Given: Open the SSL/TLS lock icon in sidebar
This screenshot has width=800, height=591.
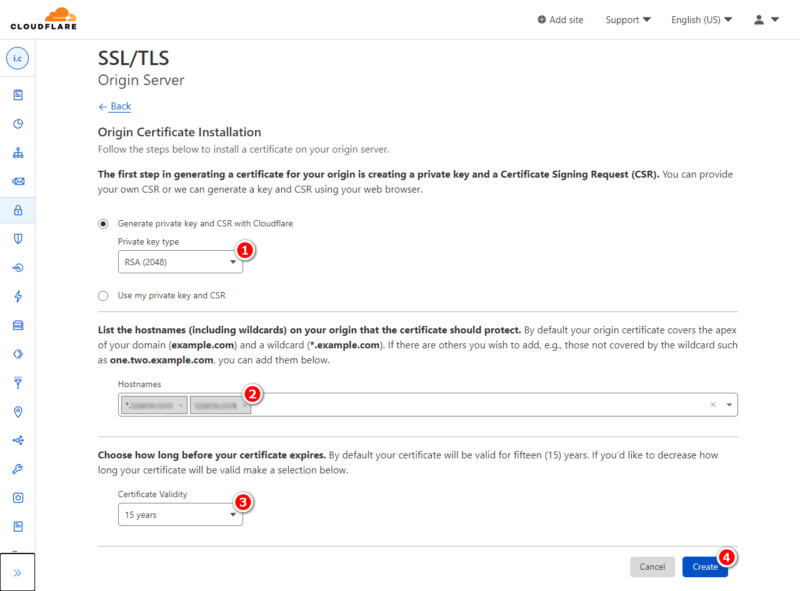Looking at the screenshot, I should 18,210.
